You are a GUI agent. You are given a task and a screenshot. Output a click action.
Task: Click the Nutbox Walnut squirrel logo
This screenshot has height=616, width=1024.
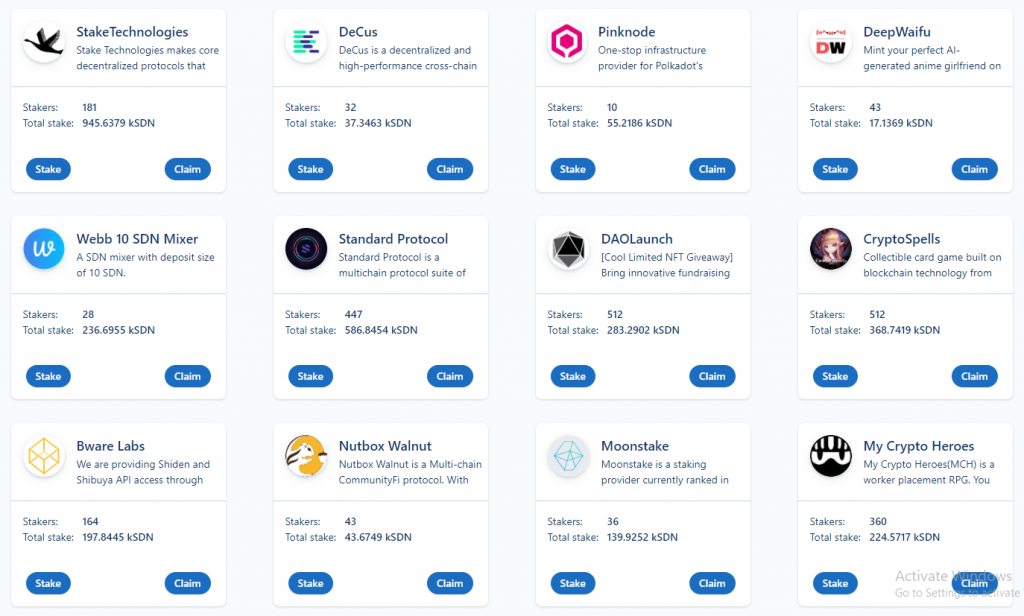[306, 456]
